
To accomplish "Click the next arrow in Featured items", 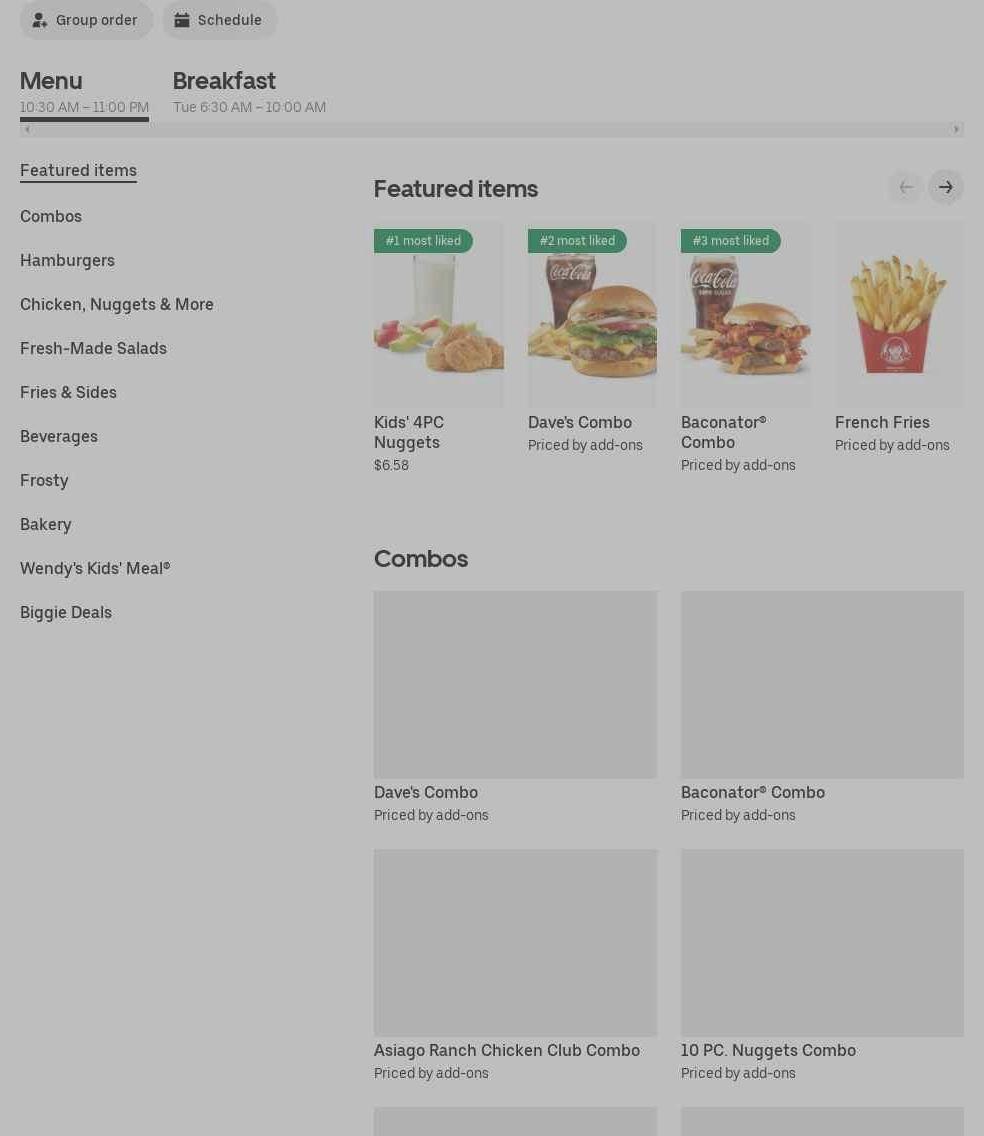I will pyautogui.click(x=946, y=188).
